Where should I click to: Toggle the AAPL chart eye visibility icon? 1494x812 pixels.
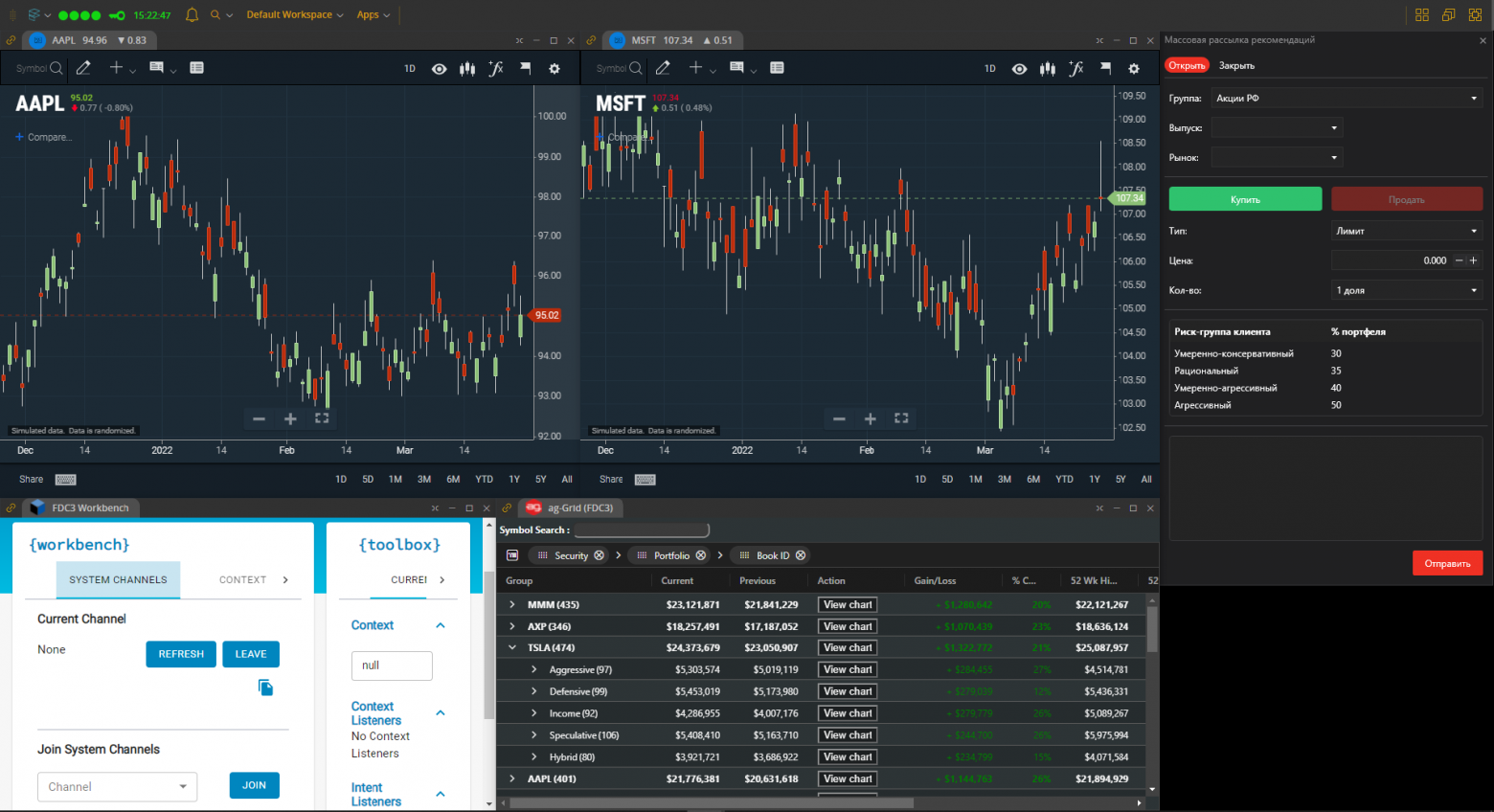click(439, 69)
